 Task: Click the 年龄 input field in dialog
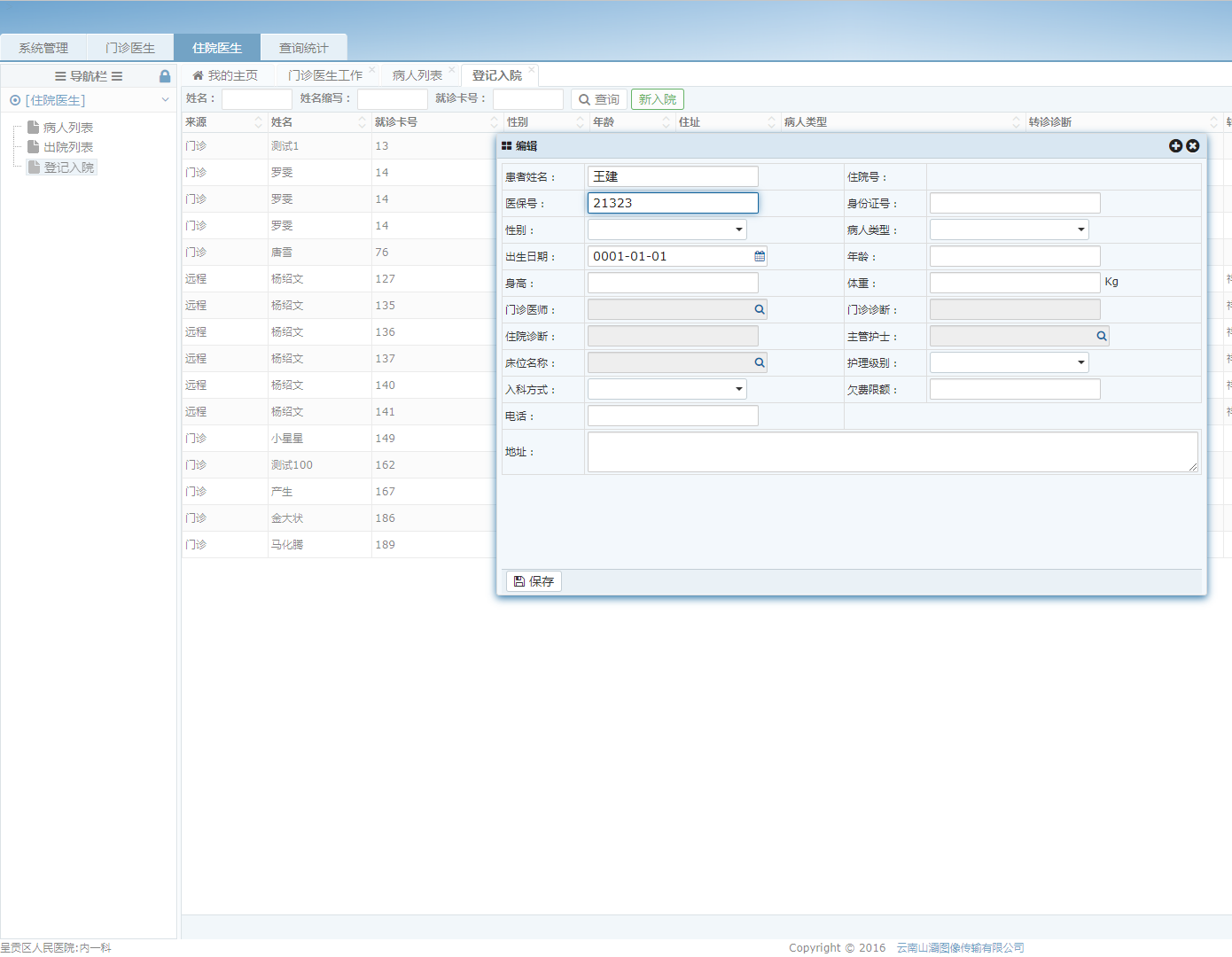(x=1015, y=256)
